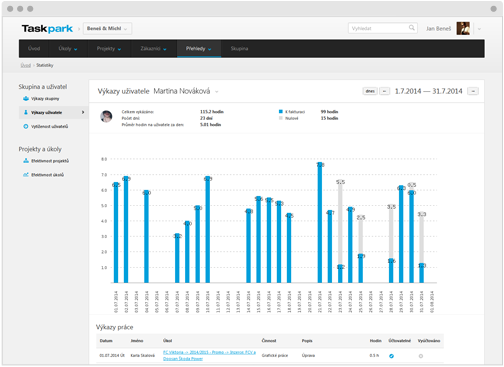The height and width of the screenshot is (367, 504).
Task: Click Martina Nováková's round avatar
Action: [x=106, y=116]
